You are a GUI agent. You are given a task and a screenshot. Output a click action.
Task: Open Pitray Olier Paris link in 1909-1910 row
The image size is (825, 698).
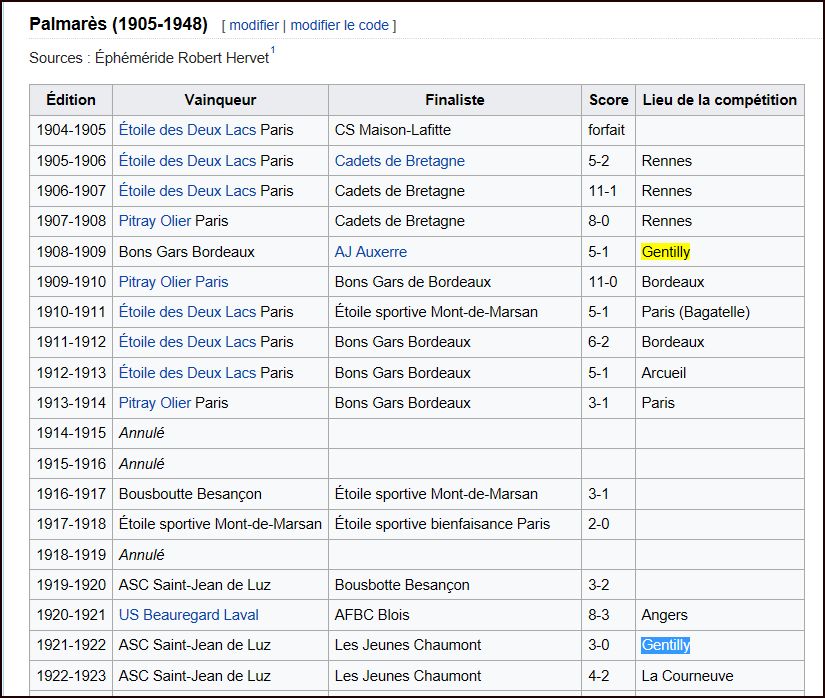(174, 281)
